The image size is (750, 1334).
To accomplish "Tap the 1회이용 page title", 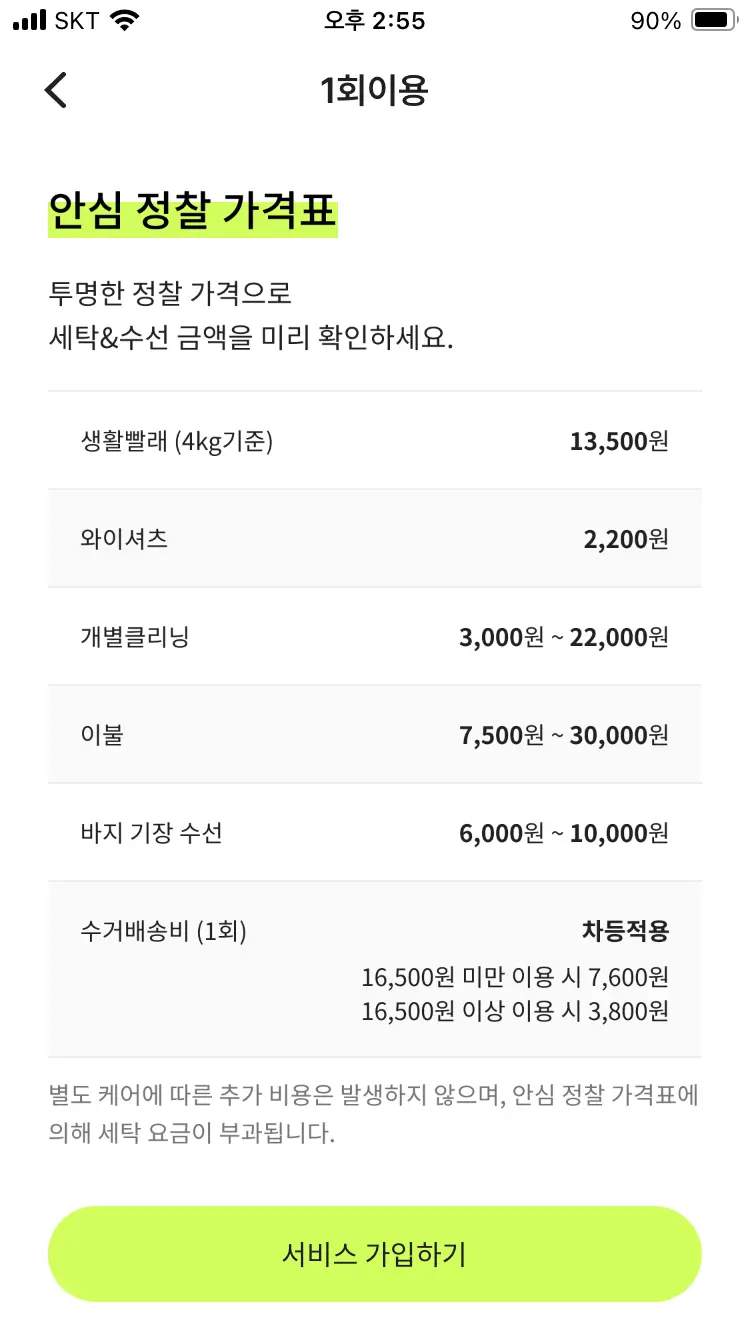I will [374, 91].
